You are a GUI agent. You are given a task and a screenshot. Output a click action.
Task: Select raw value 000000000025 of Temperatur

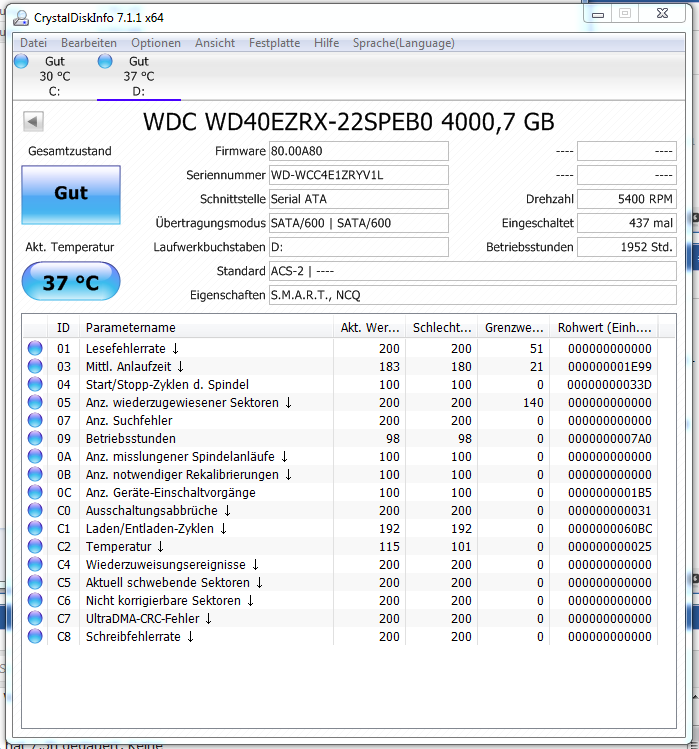(610, 546)
